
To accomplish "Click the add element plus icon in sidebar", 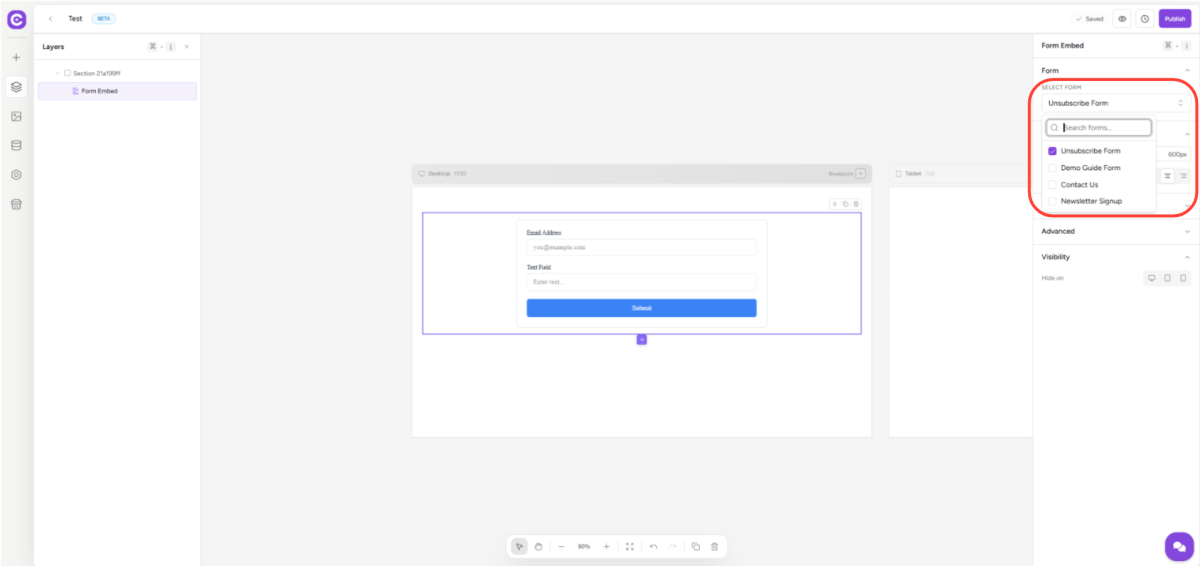I will (16, 58).
